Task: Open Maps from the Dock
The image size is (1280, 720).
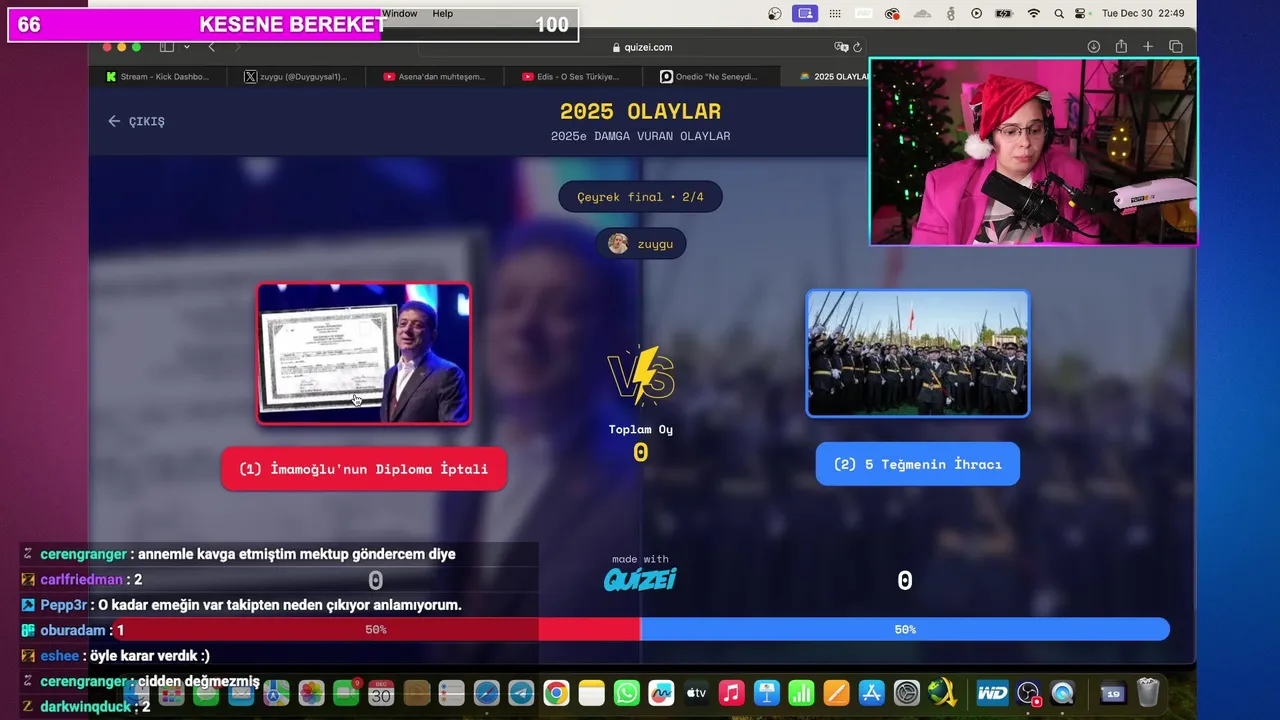Action: (276, 693)
